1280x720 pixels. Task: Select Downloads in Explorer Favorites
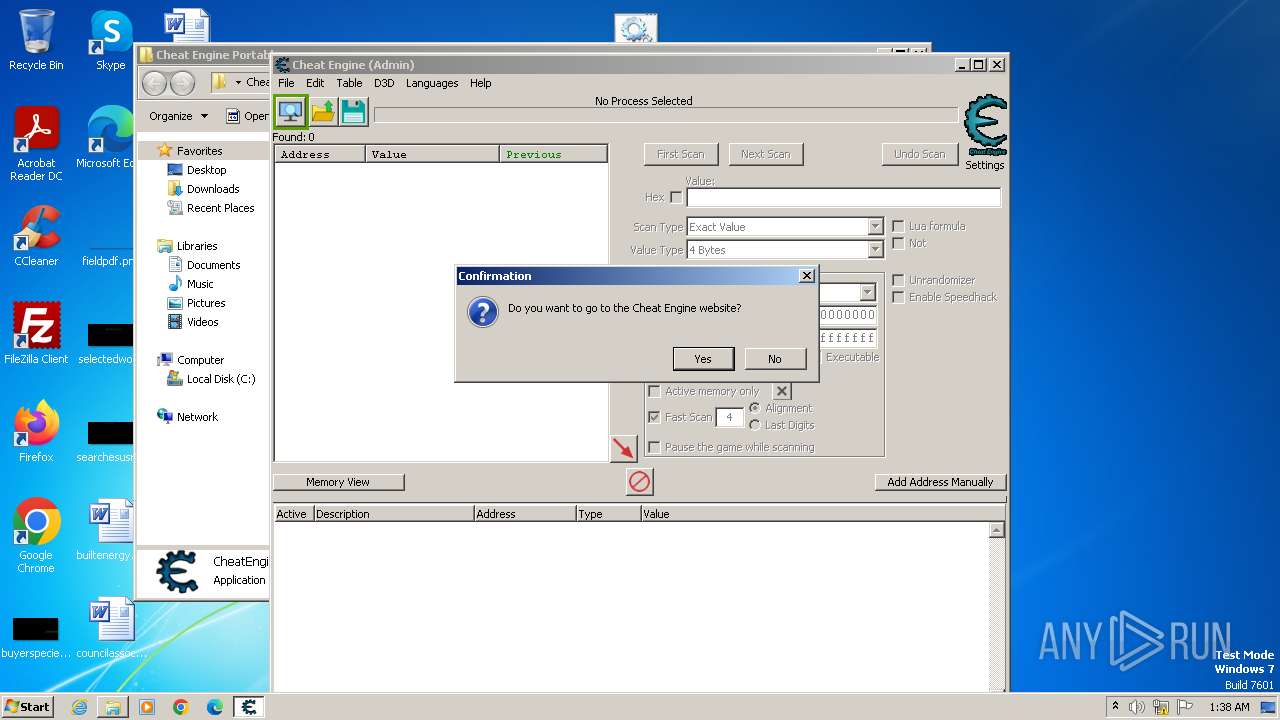pos(213,189)
